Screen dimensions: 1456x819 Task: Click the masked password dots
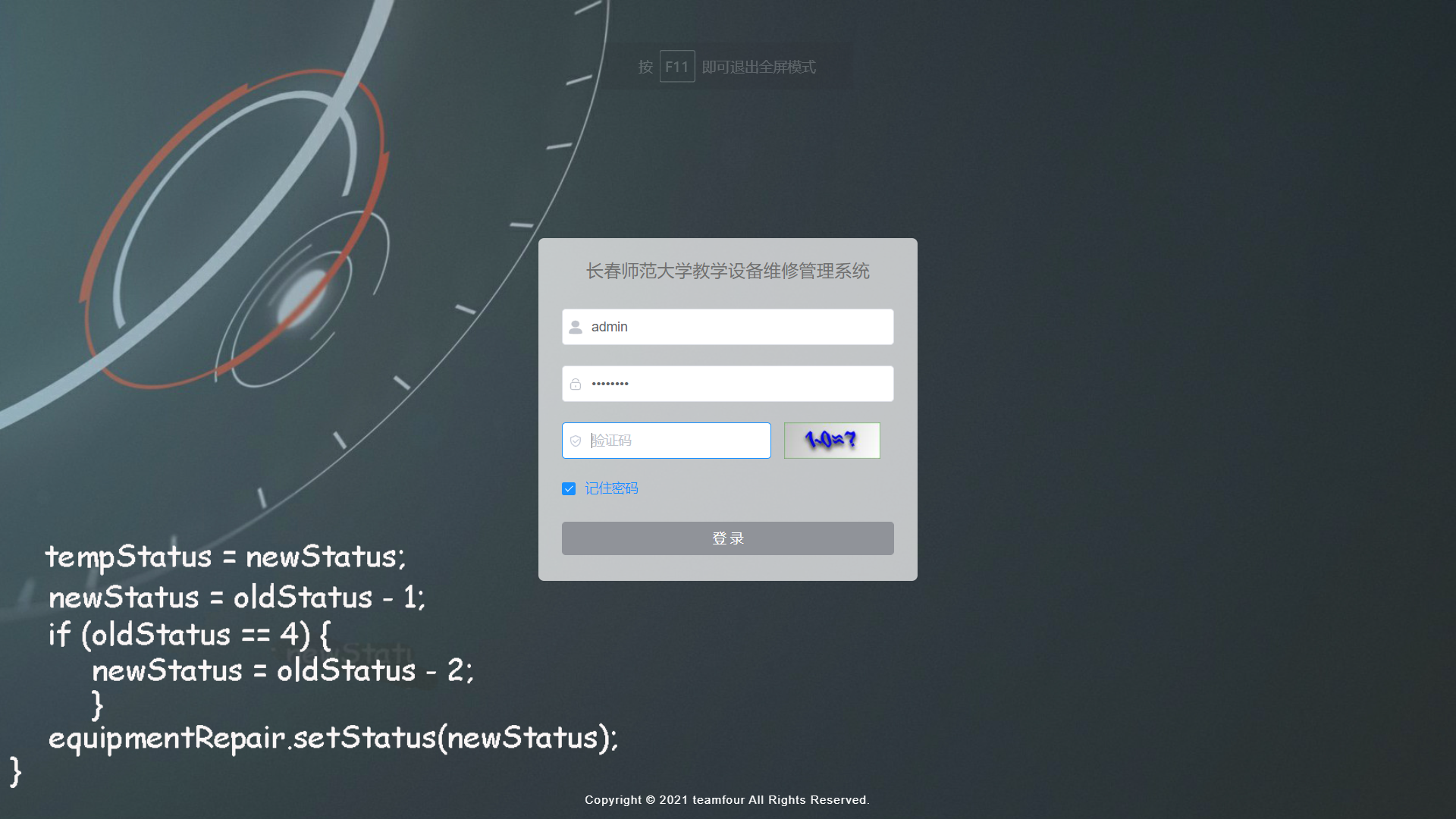pos(610,383)
